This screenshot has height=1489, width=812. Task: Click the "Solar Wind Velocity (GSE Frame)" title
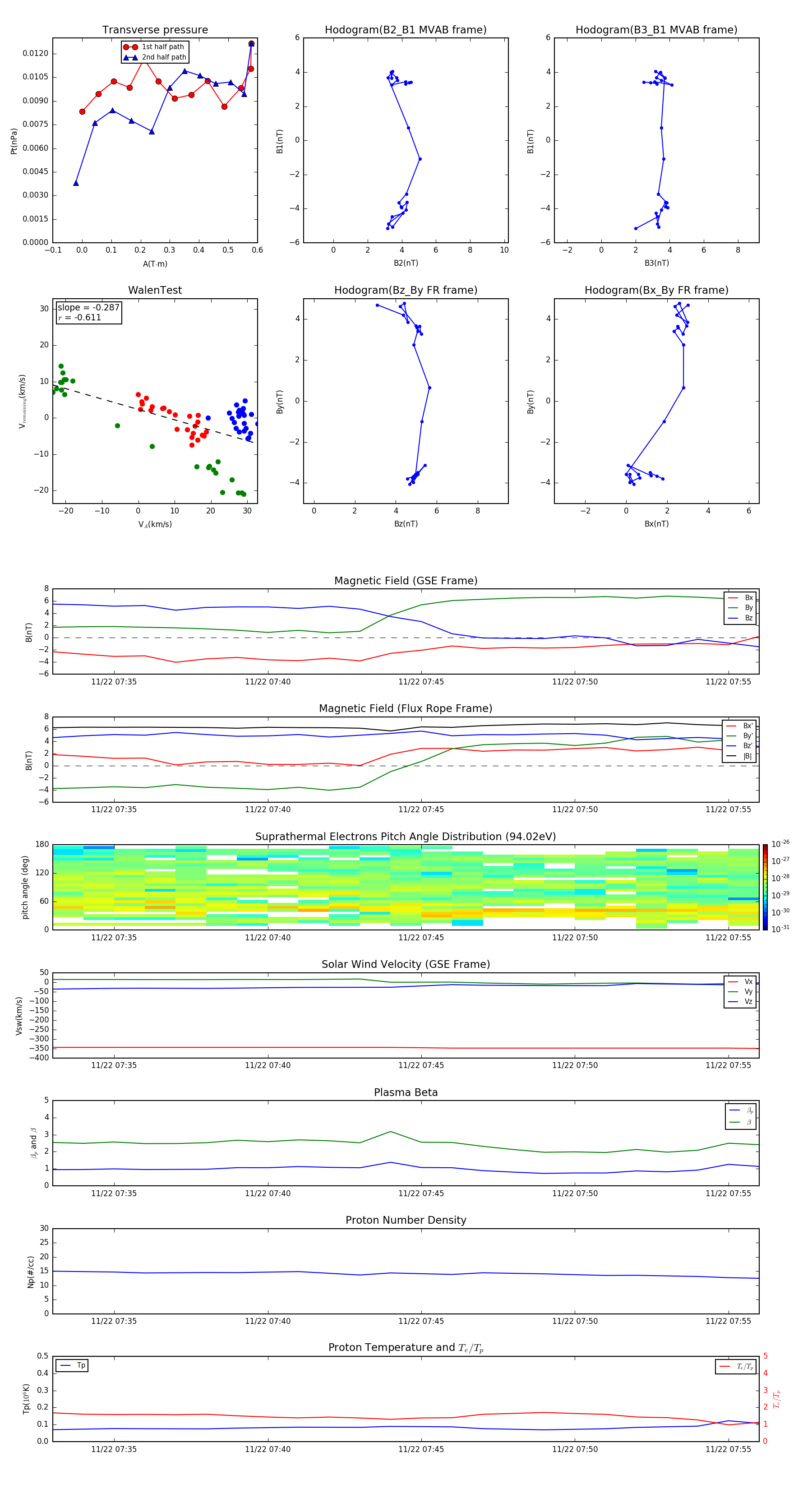point(406,965)
